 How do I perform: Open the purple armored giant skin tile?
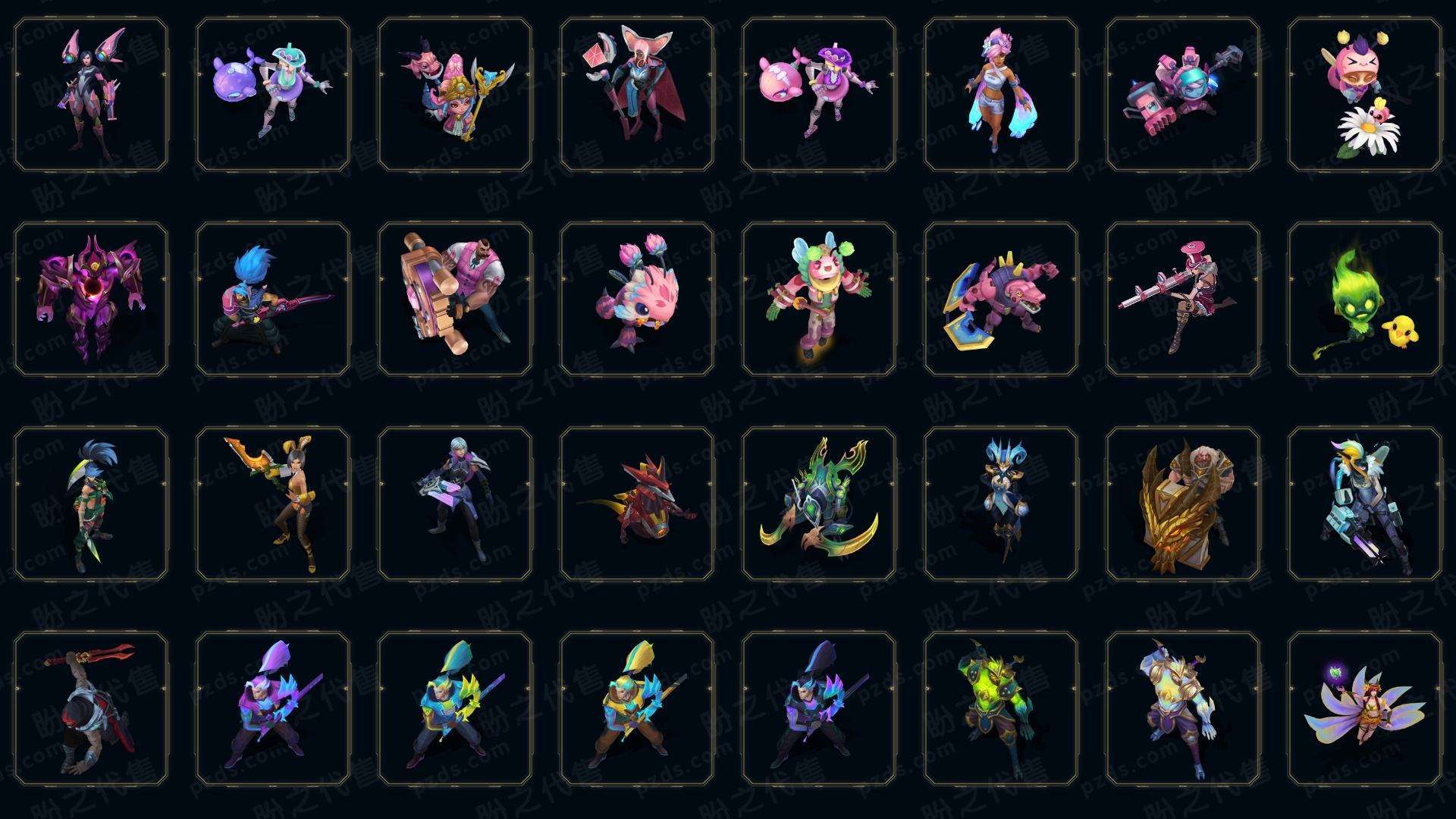point(91,300)
